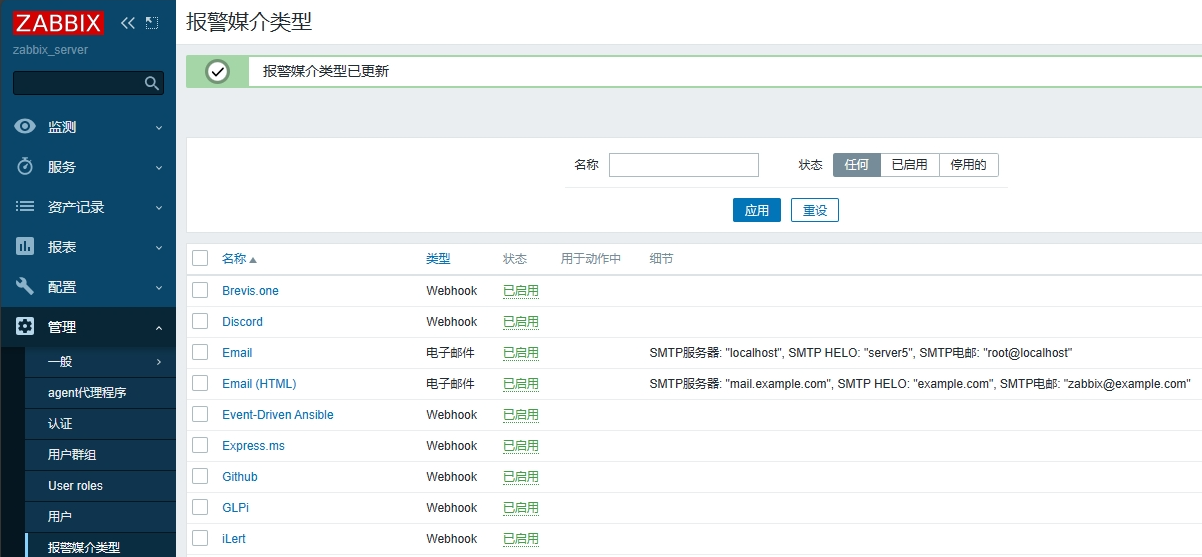
Task: Click the 报表 bar chart icon
Action: tap(25, 247)
